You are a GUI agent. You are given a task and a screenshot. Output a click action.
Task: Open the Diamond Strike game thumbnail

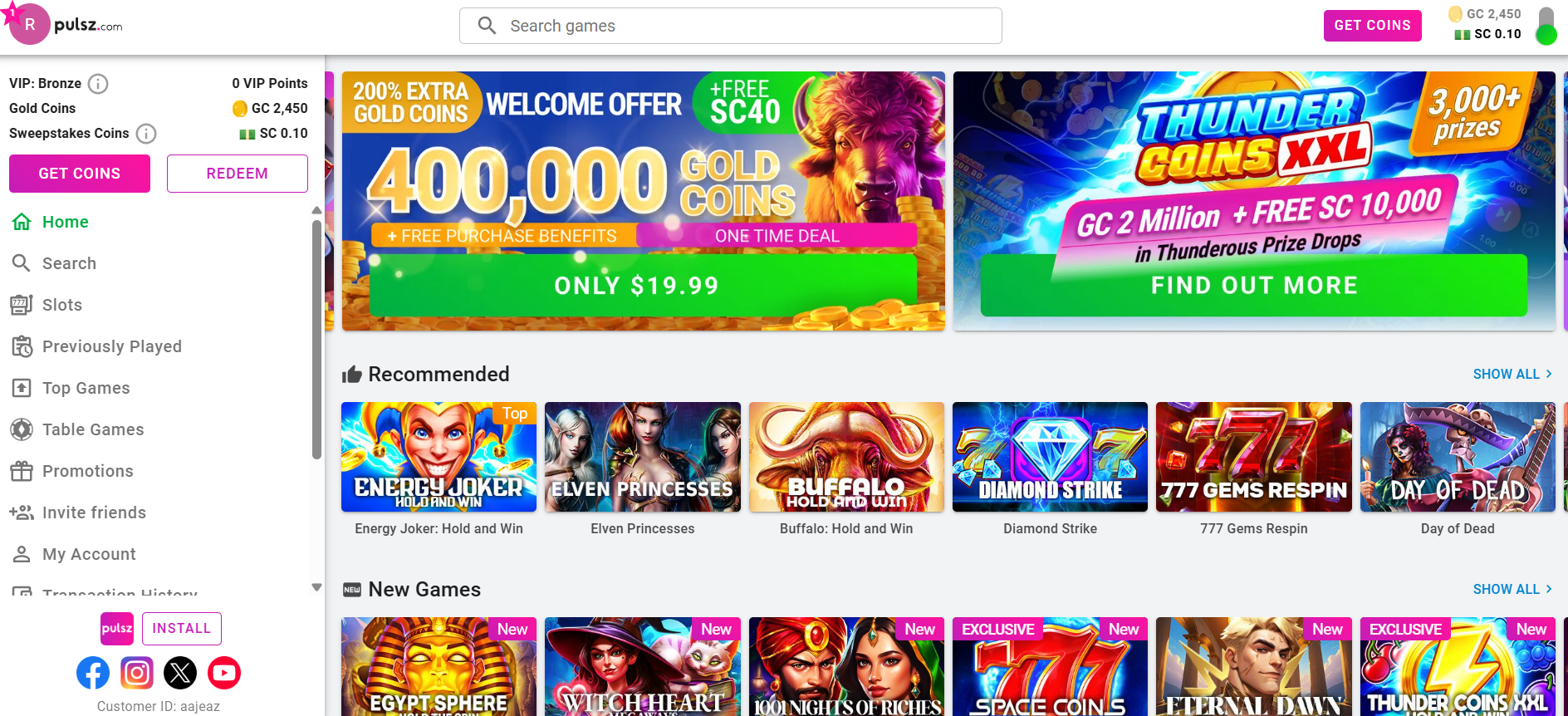[x=1050, y=457]
